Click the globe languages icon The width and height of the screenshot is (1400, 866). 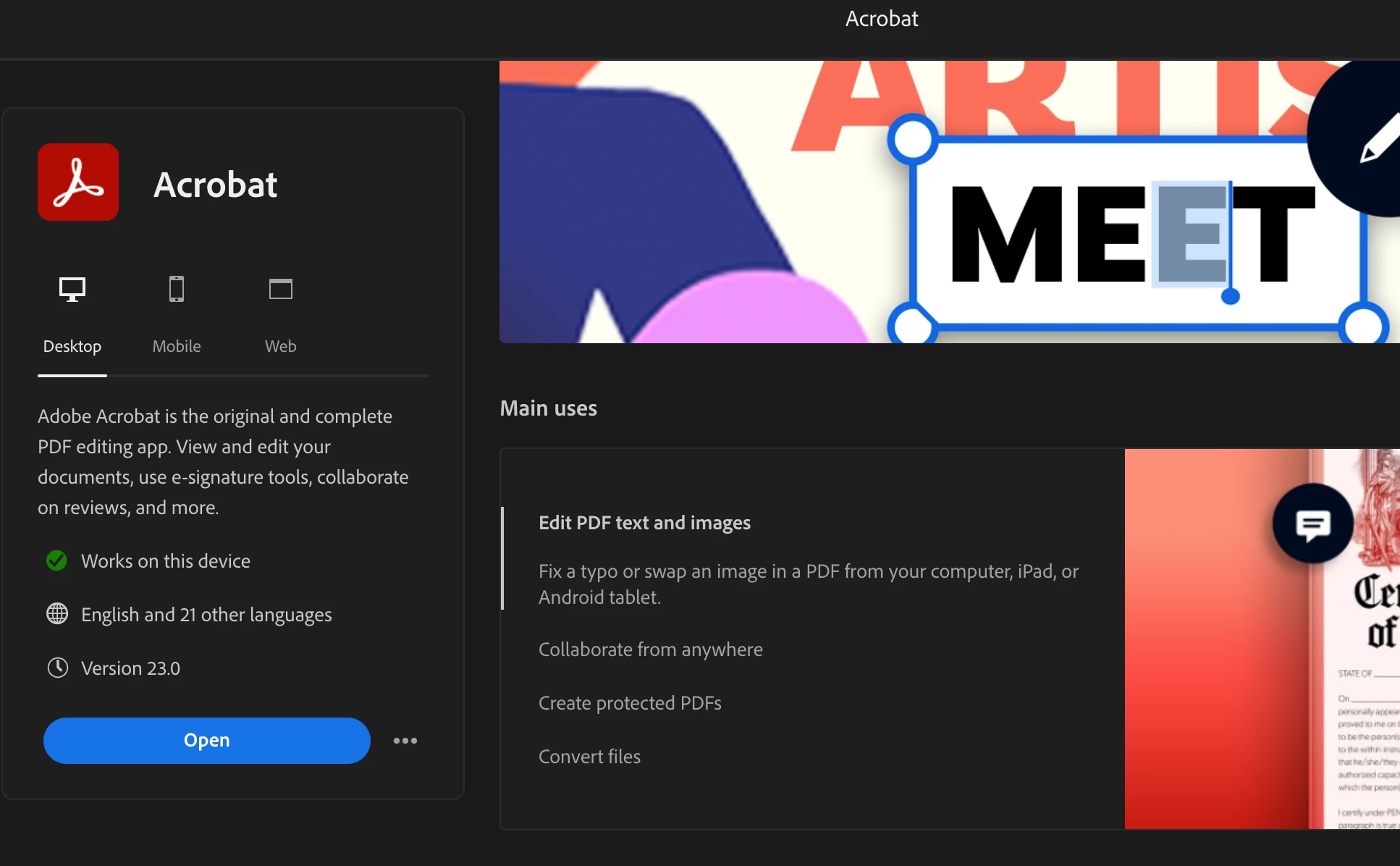tap(57, 614)
